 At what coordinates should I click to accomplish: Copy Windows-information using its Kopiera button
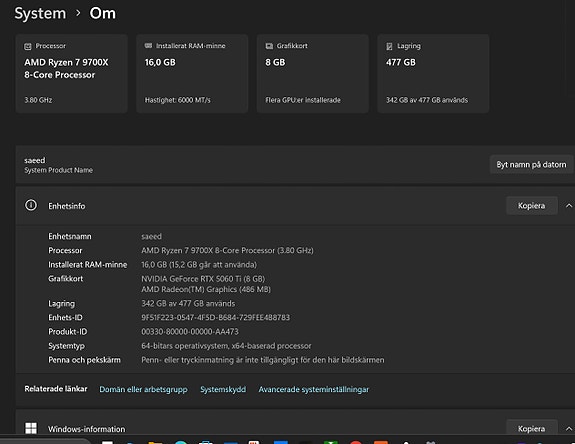531,428
